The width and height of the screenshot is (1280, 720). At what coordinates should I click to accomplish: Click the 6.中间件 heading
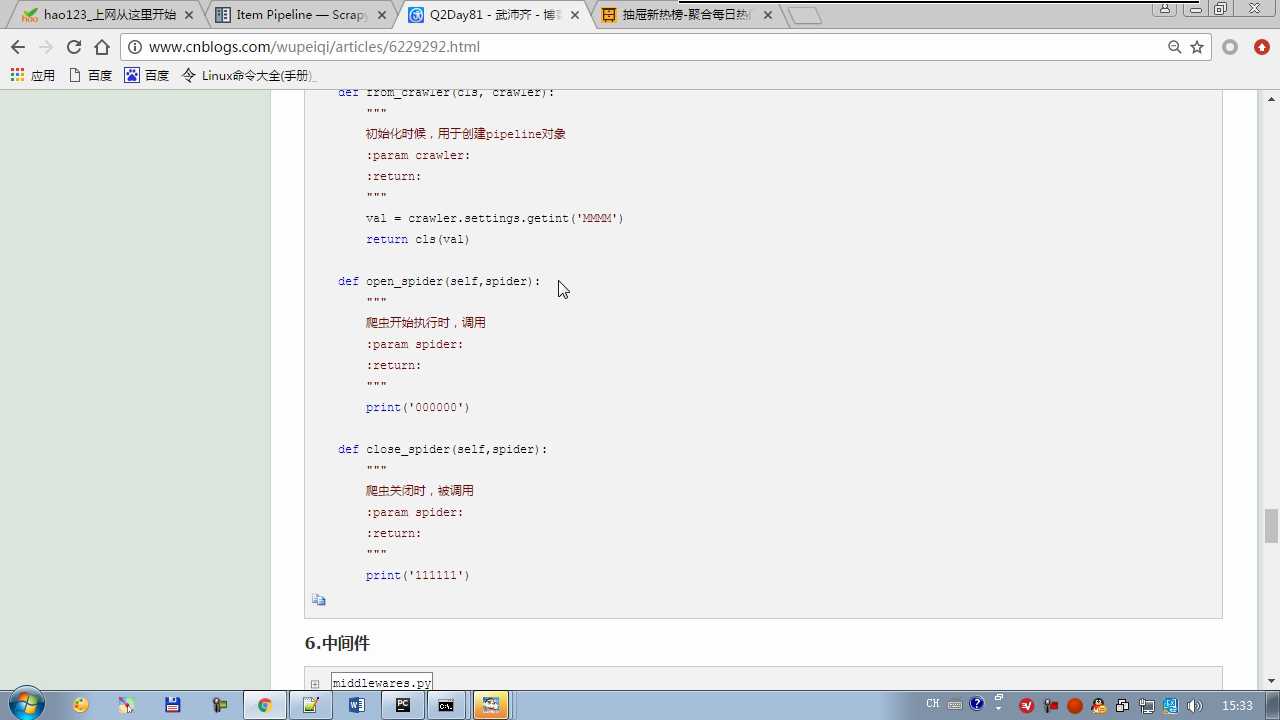337,643
